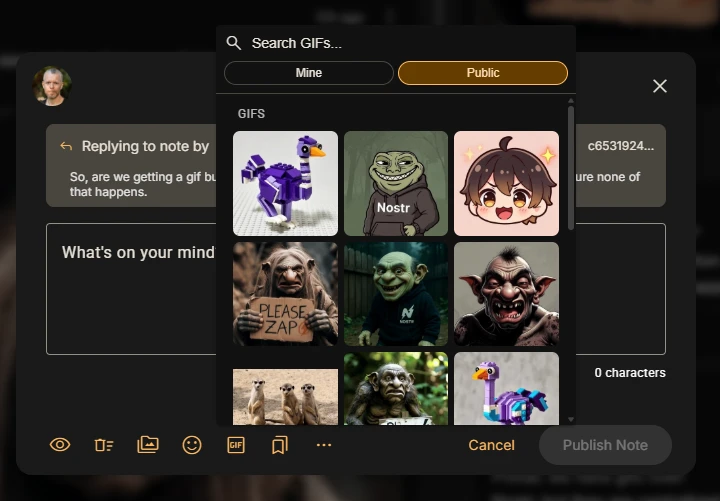
Task: Click the Search GIFs input field
Action: coord(400,43)
